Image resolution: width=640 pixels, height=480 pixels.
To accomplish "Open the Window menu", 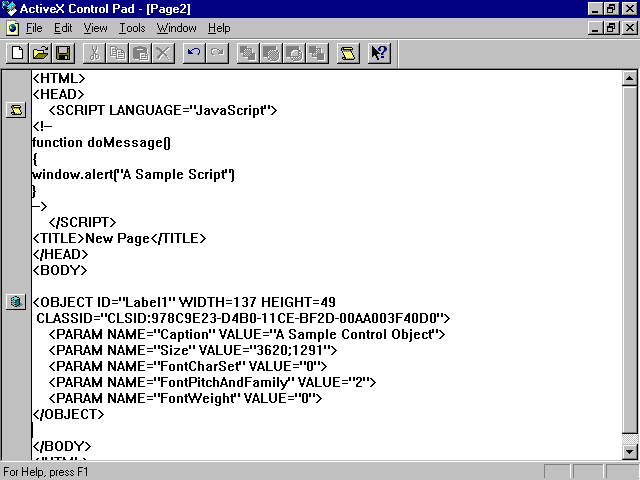I will (x=177, y=28).
